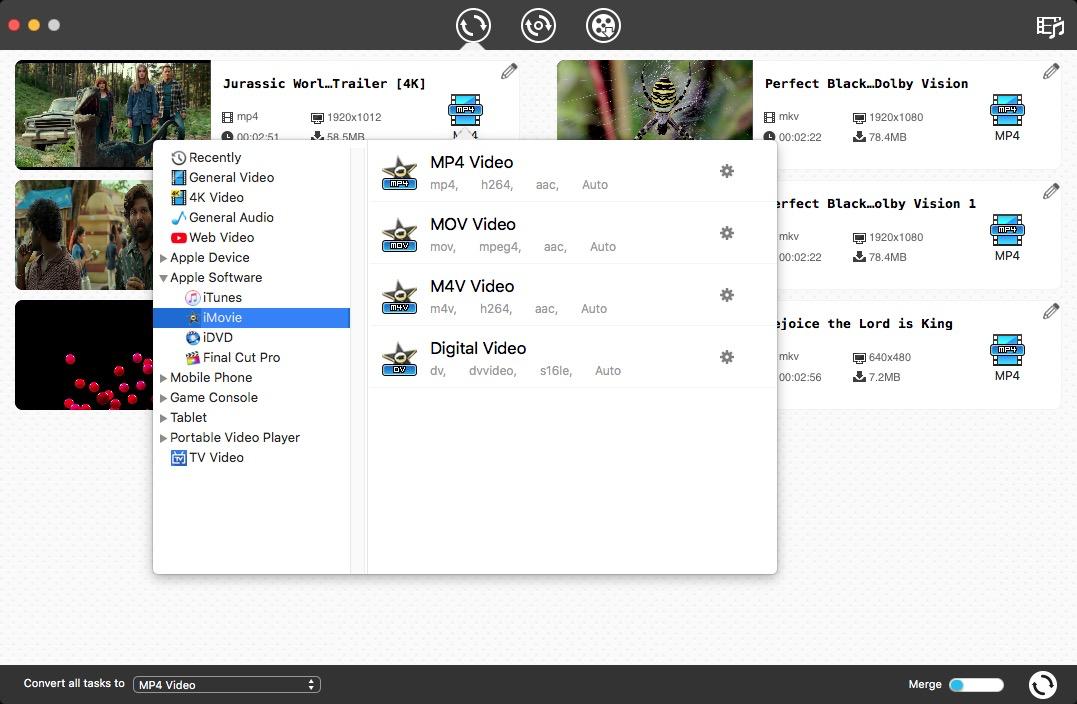Viewport: 1077px width, 704px height.
Task: Open the Convert all tasks to dropdown
Action: pyautogui.click(x=227, y=685)
